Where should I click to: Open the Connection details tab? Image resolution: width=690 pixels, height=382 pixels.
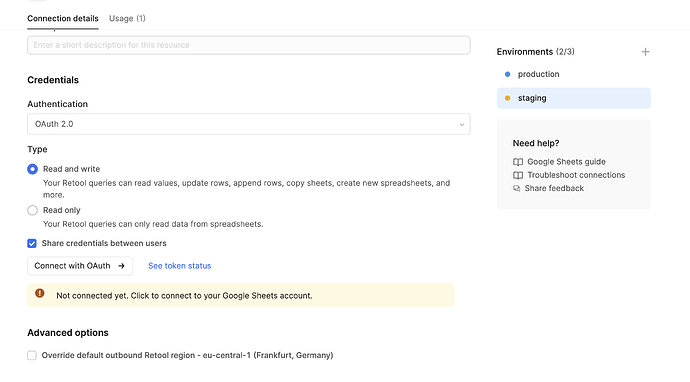click(63, 18)
